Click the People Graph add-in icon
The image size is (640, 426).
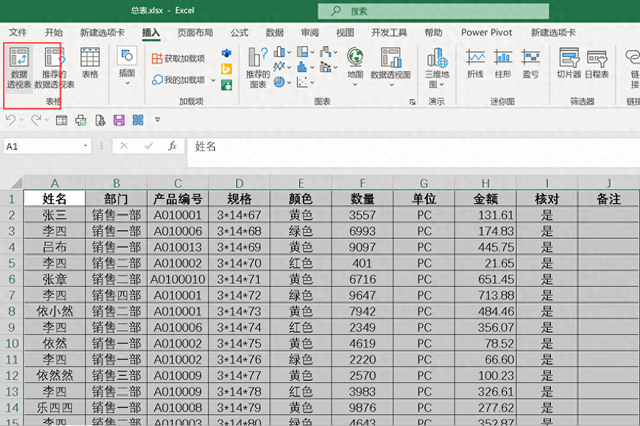point(226,85)
